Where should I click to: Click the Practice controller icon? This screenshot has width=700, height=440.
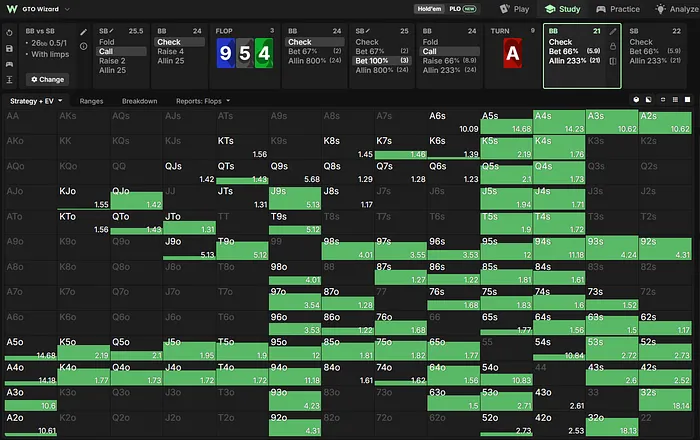point(601,9)
